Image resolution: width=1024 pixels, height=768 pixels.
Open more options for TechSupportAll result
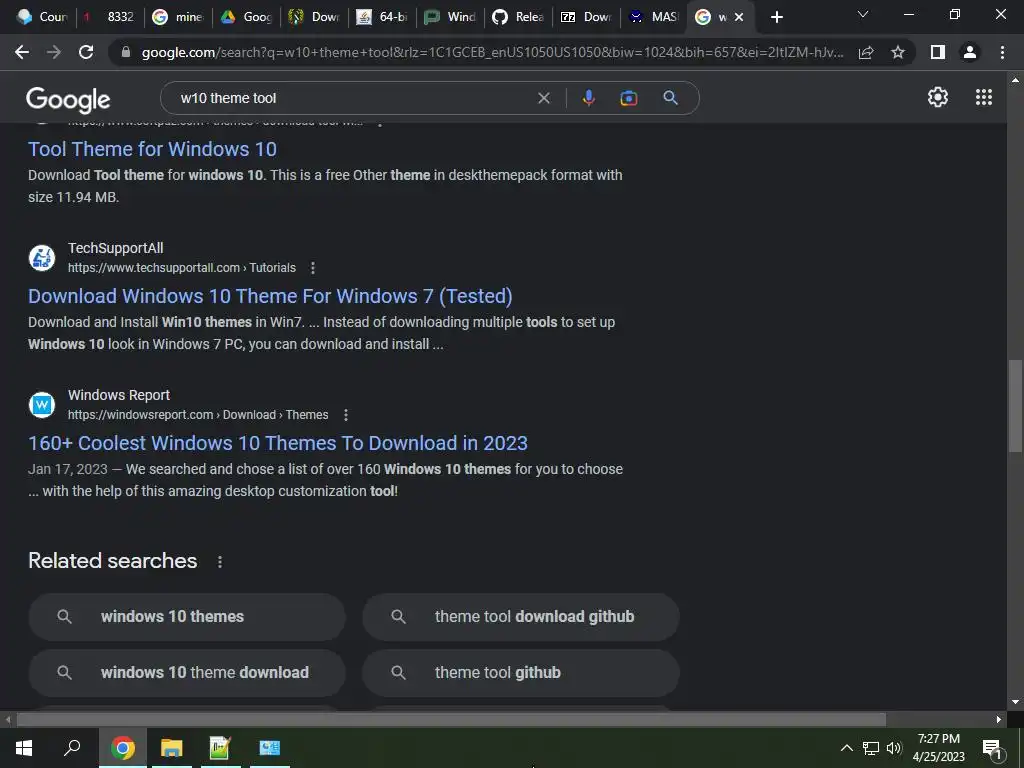click(x=313, y=268)
